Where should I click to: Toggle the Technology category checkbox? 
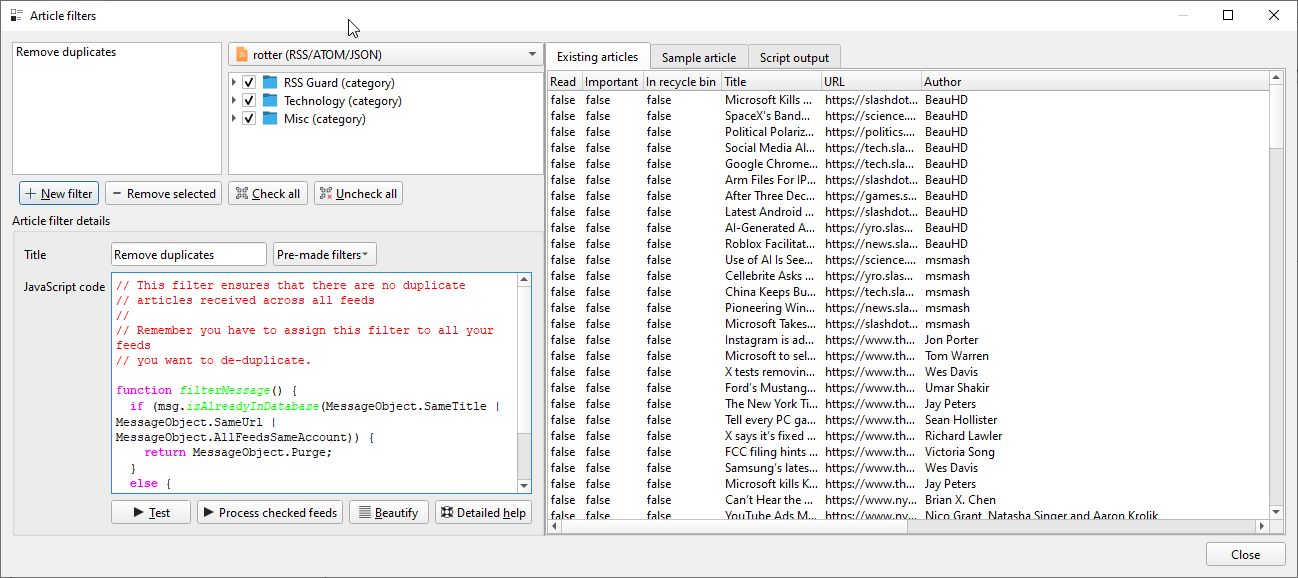pyautogui.click(x=249, y=101)
